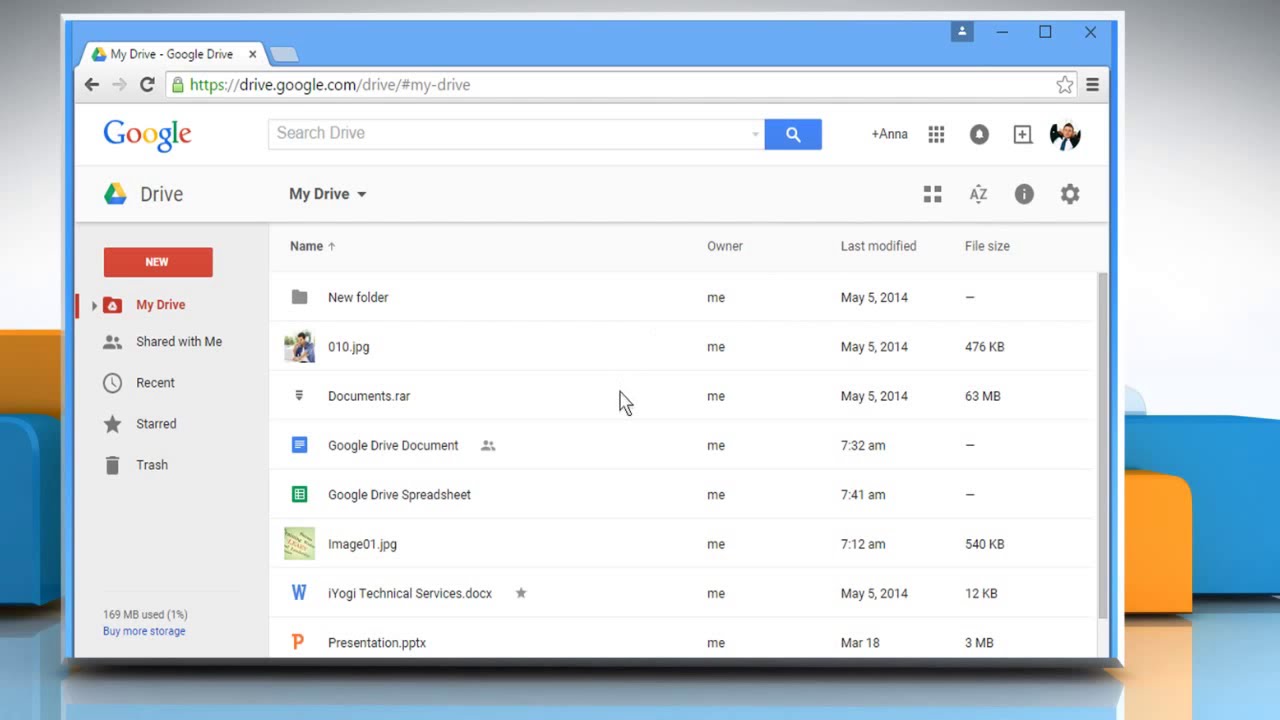Click the Buy more storage link
The image size is (1280, 720).
point(144,631)
